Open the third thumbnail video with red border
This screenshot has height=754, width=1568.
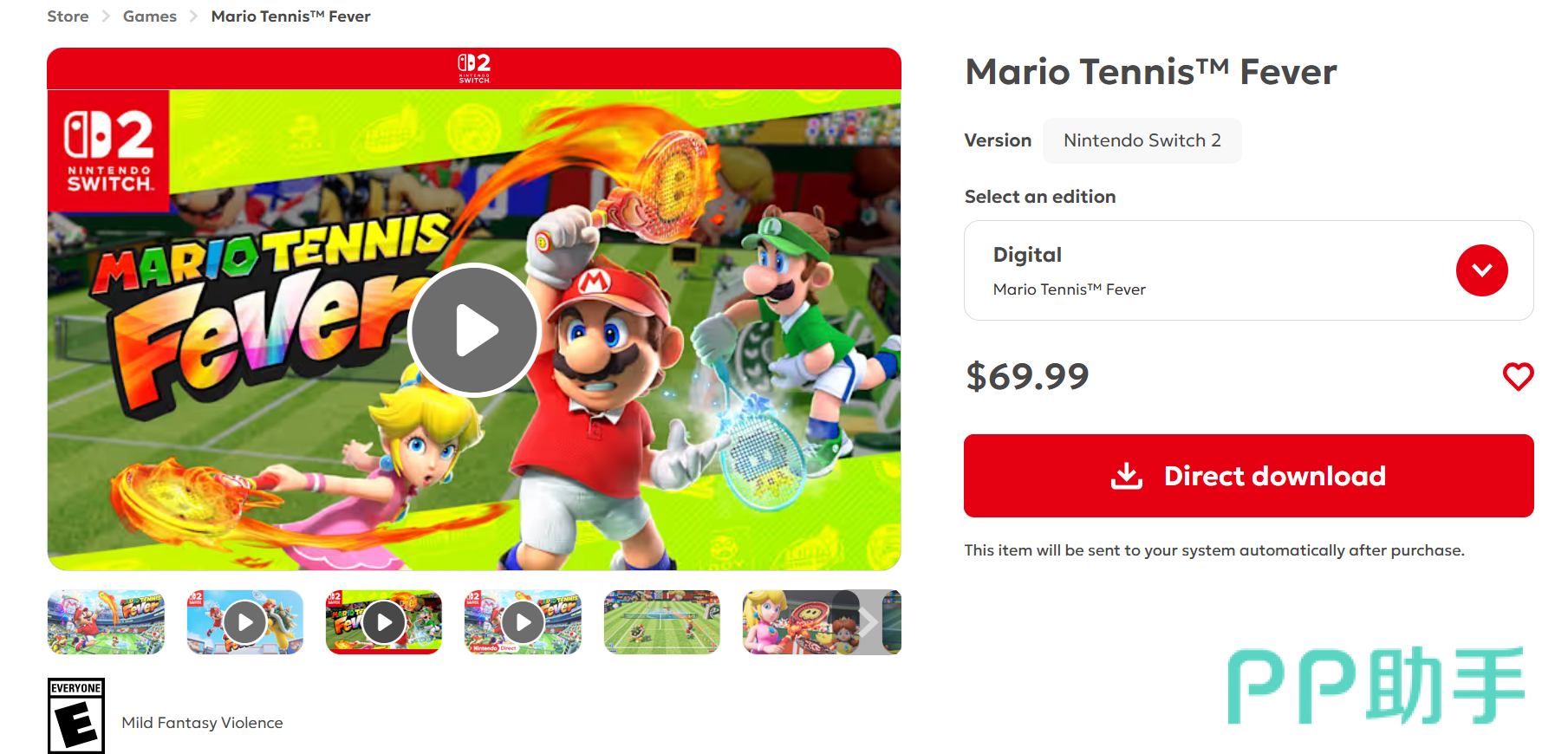(x=384, y=622)
